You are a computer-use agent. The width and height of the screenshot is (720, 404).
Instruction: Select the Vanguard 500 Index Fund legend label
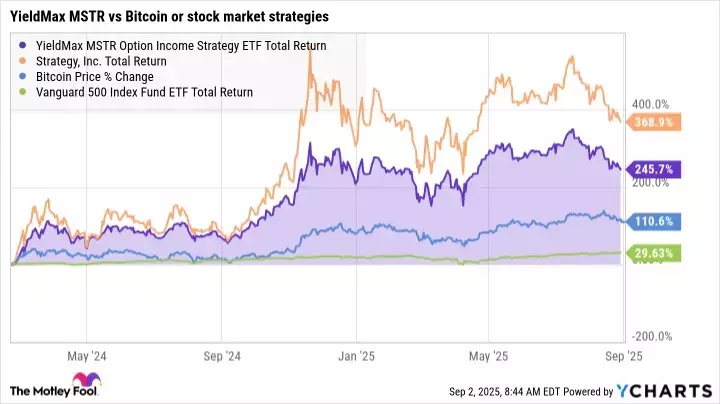tap(143, 92)
